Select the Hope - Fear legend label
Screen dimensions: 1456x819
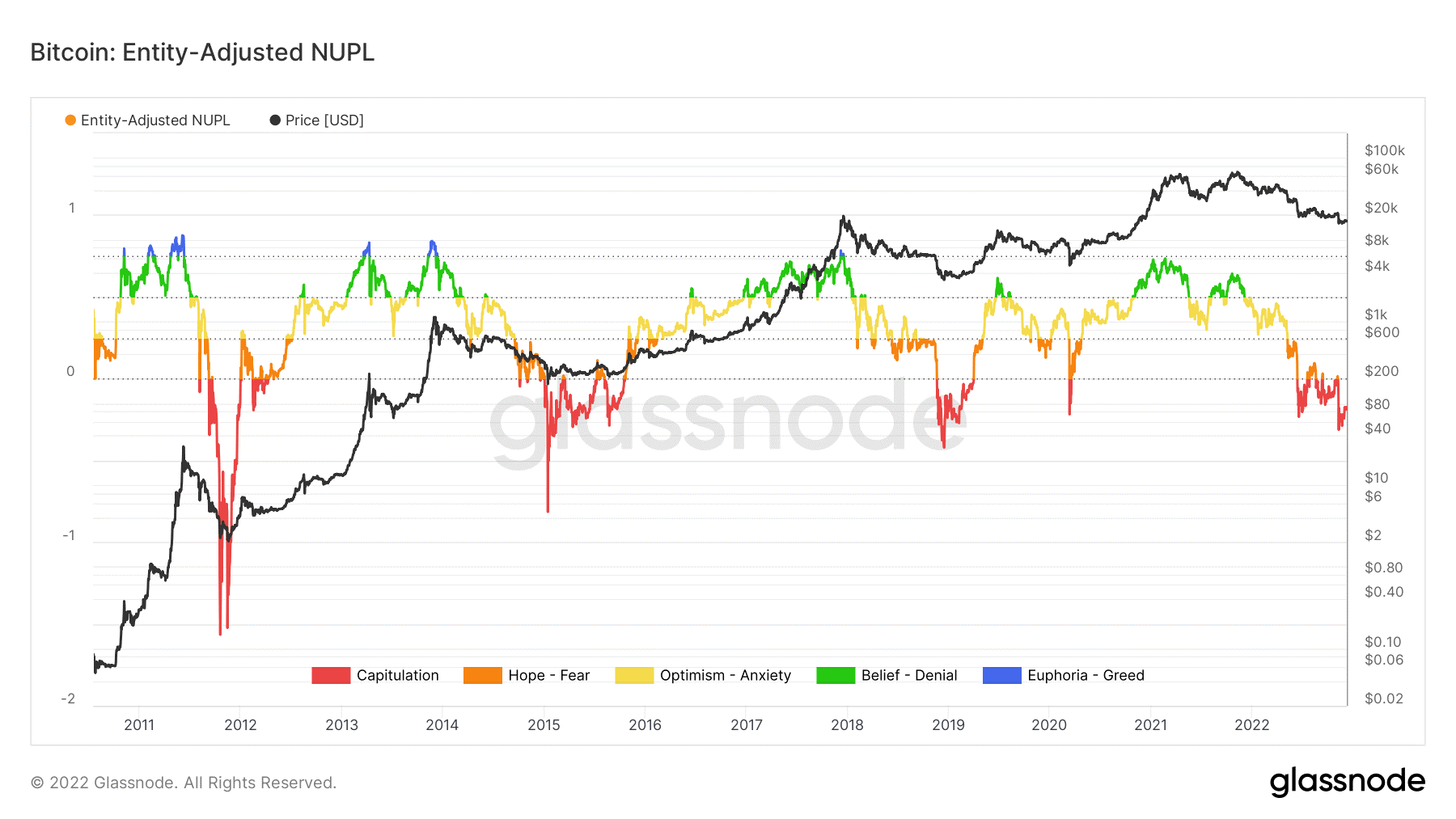click(x=549, y=675)
